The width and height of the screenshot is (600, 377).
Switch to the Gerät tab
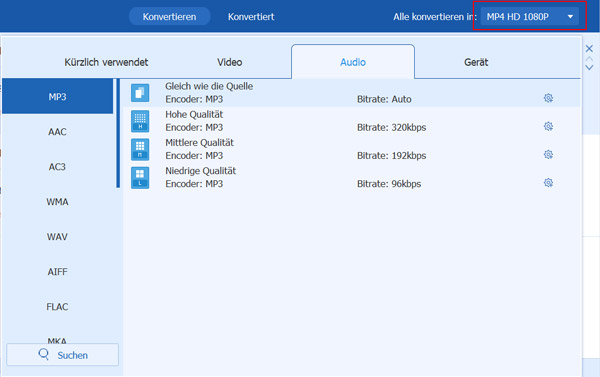476,62
